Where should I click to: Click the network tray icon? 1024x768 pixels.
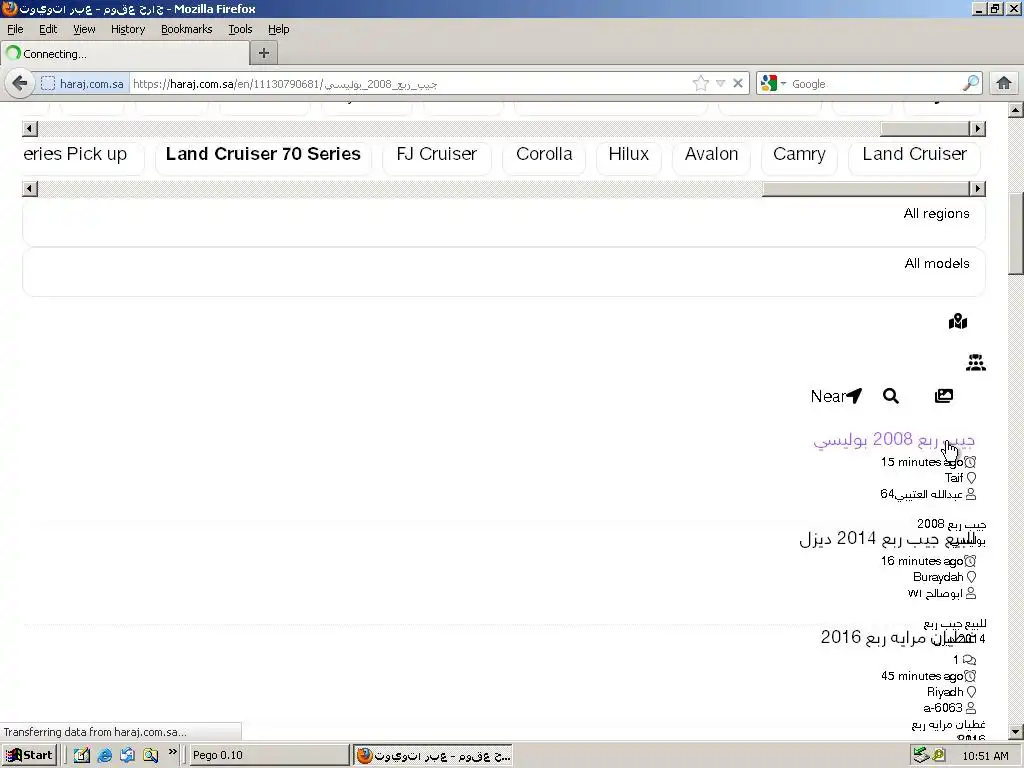tap(921, 755)
